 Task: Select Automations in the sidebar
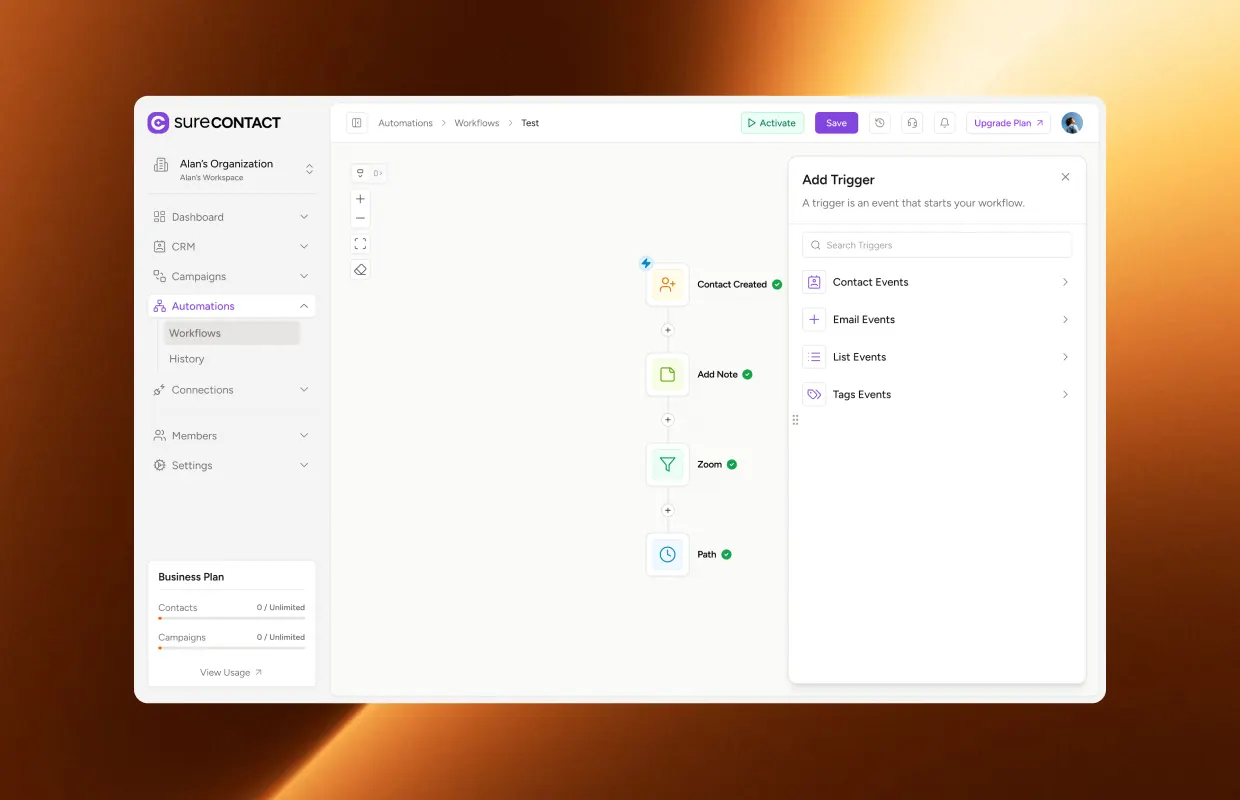pyautogui.click(x=232, y=306)
